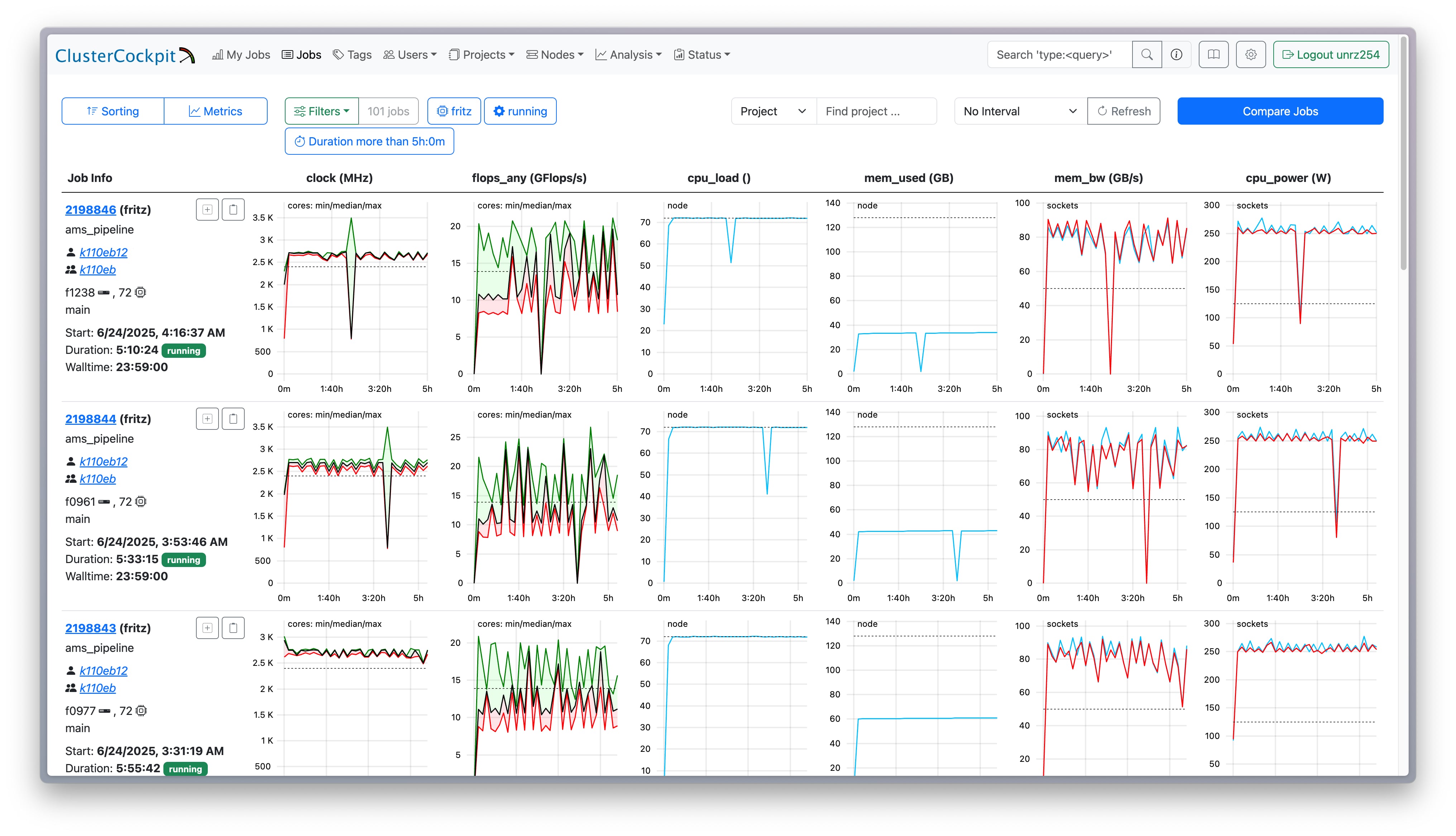Open the Analysis menu
This screenshot has height=836, width=1456.
pyautogui.click(x=628, y=54)
